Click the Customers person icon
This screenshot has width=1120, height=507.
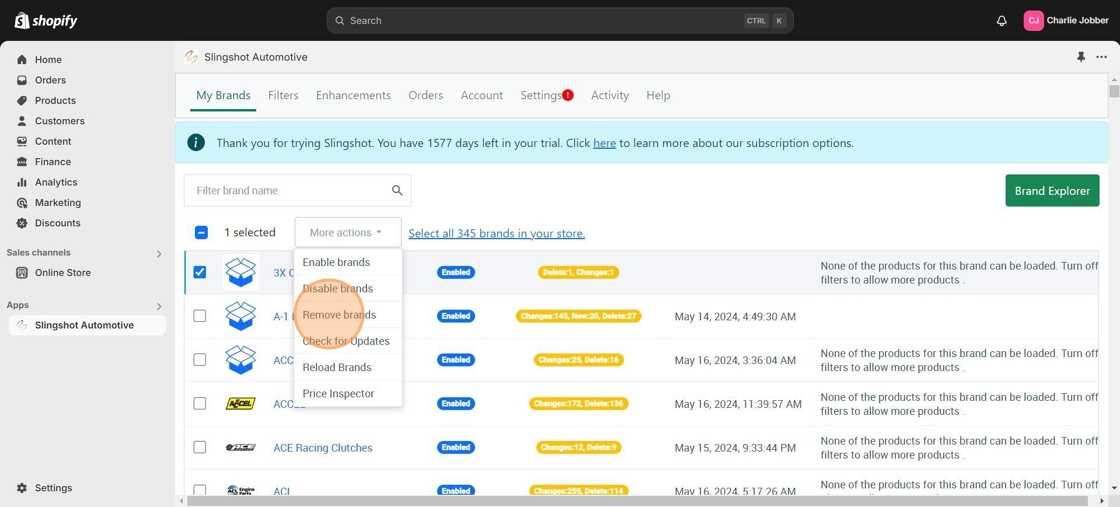point(22,121)
